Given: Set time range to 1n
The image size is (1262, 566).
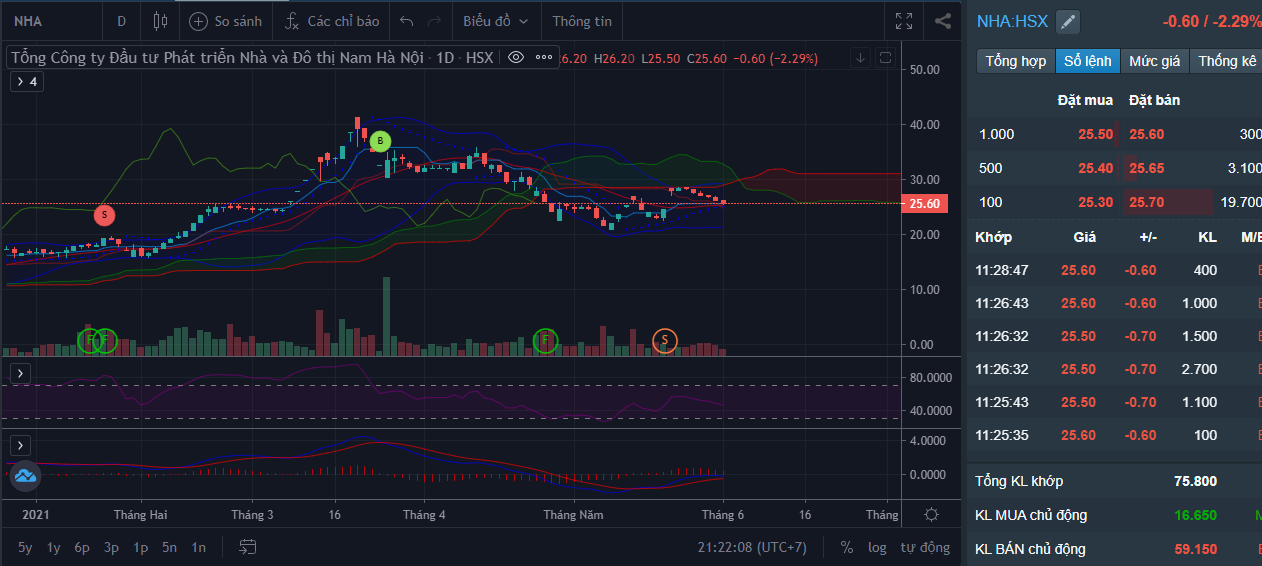Looking at the screenshot, I should pyautogui.click(x=199, y=547).
